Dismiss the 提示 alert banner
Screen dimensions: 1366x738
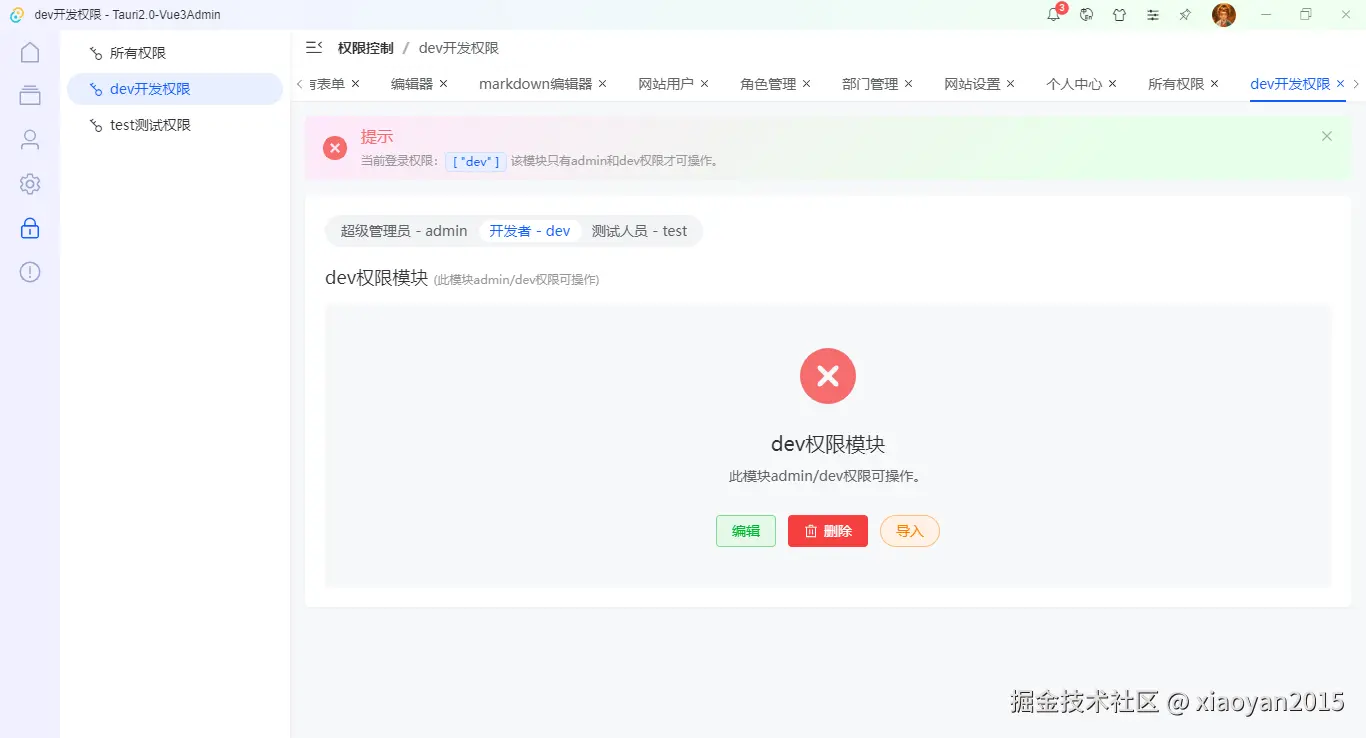point(1327,135)
